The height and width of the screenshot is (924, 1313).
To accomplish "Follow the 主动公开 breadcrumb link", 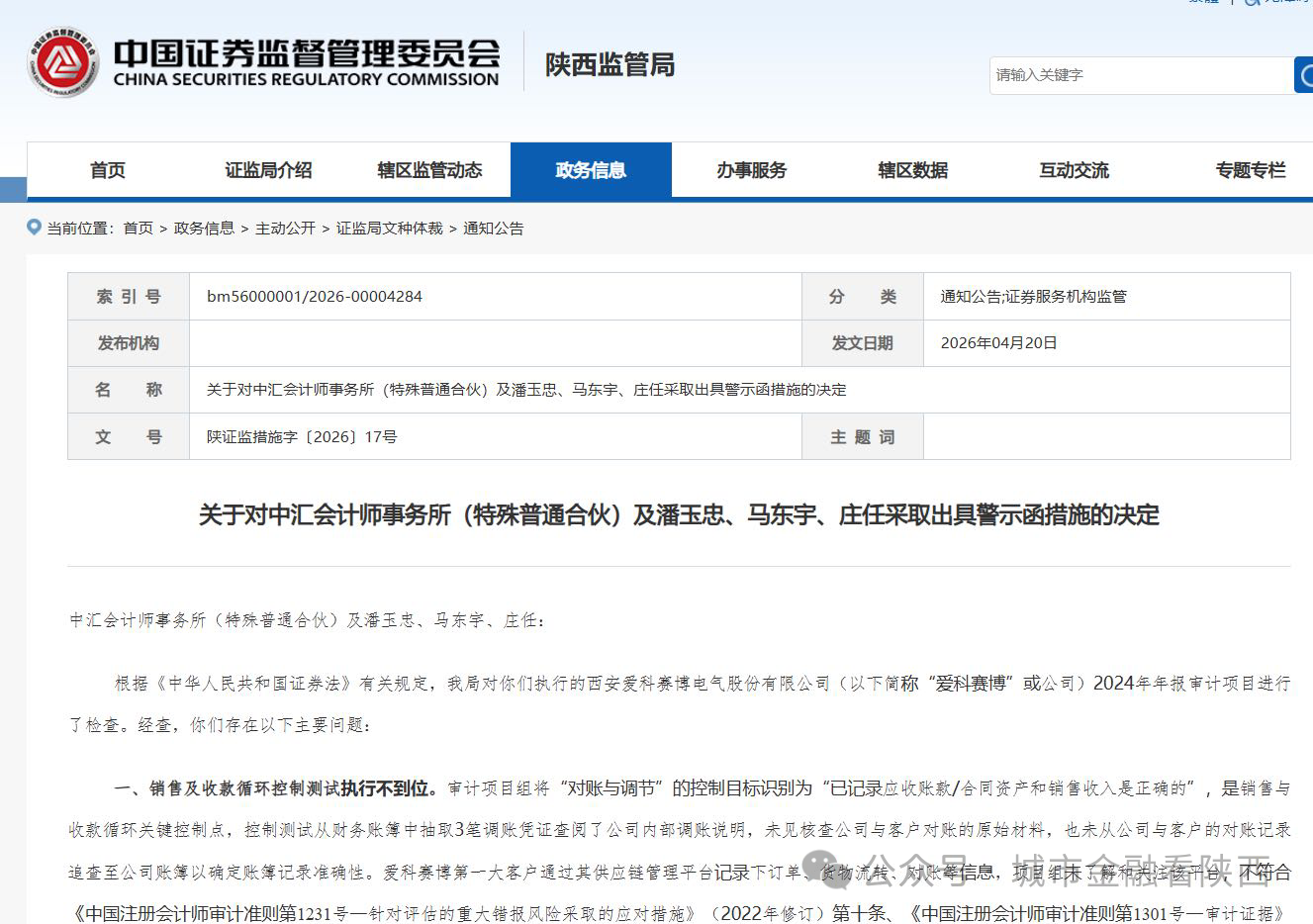I will pyautogui.click(x=285, y=229).
